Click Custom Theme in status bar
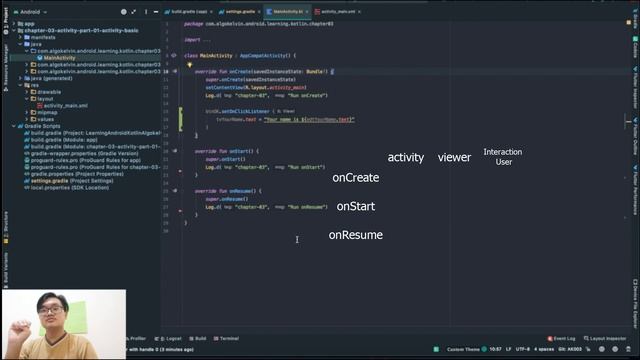Screen dimensions: 640x360 pos(463,349)
